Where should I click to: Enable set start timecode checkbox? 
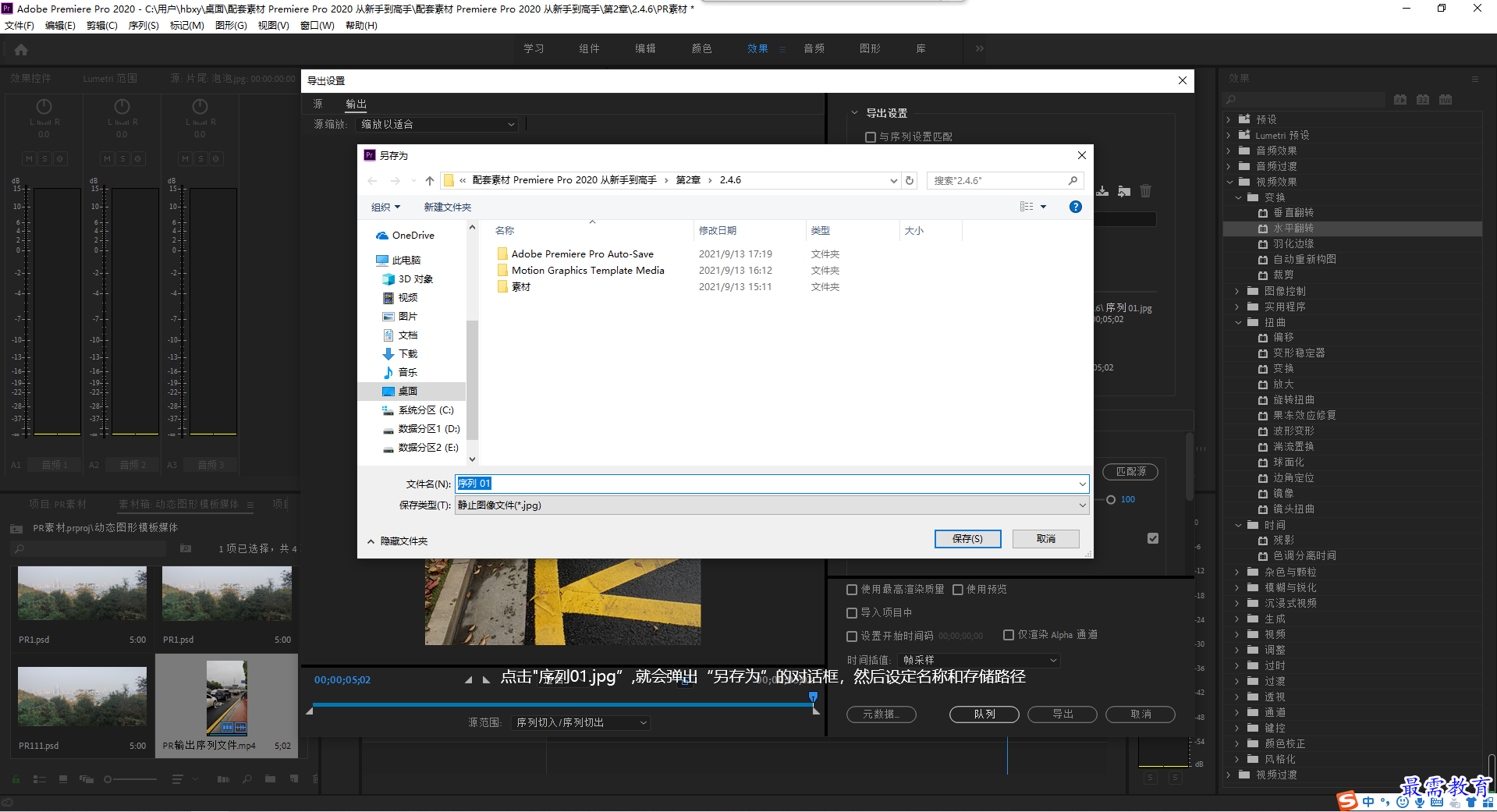point(852,636)
